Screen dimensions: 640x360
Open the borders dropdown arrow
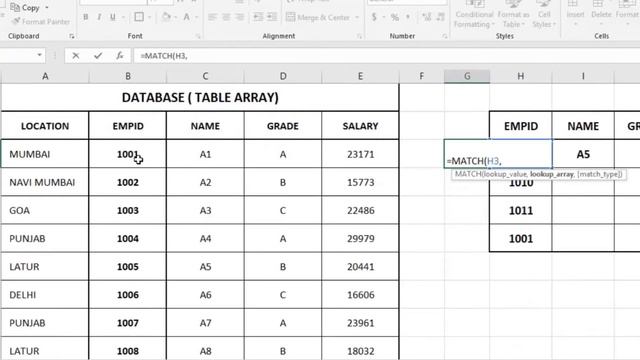pos(150,18)
